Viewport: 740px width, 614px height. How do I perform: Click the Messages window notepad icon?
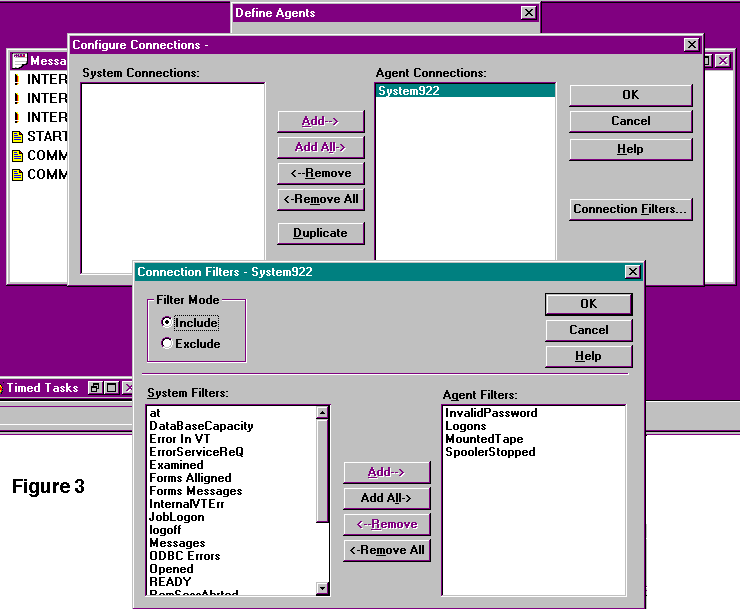point(19,61)
